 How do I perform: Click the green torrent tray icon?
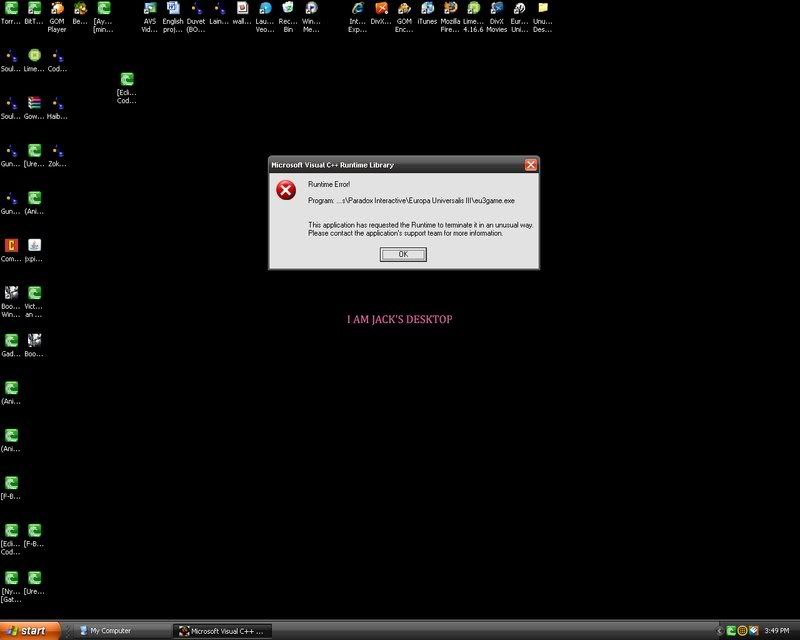pos(731,631)
